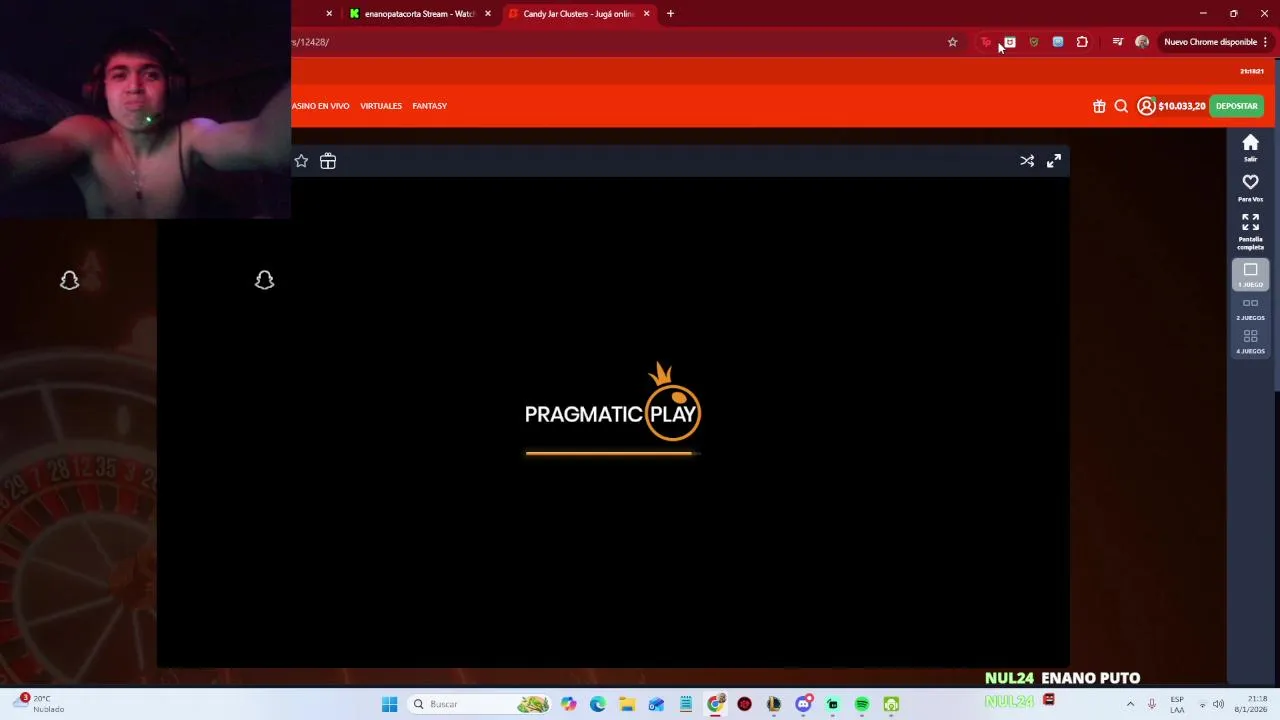Image resolution: width=1280 pixels, height=720 pixels.
Task: Open Chrome three-dot menu
Action: point(1265,42)
